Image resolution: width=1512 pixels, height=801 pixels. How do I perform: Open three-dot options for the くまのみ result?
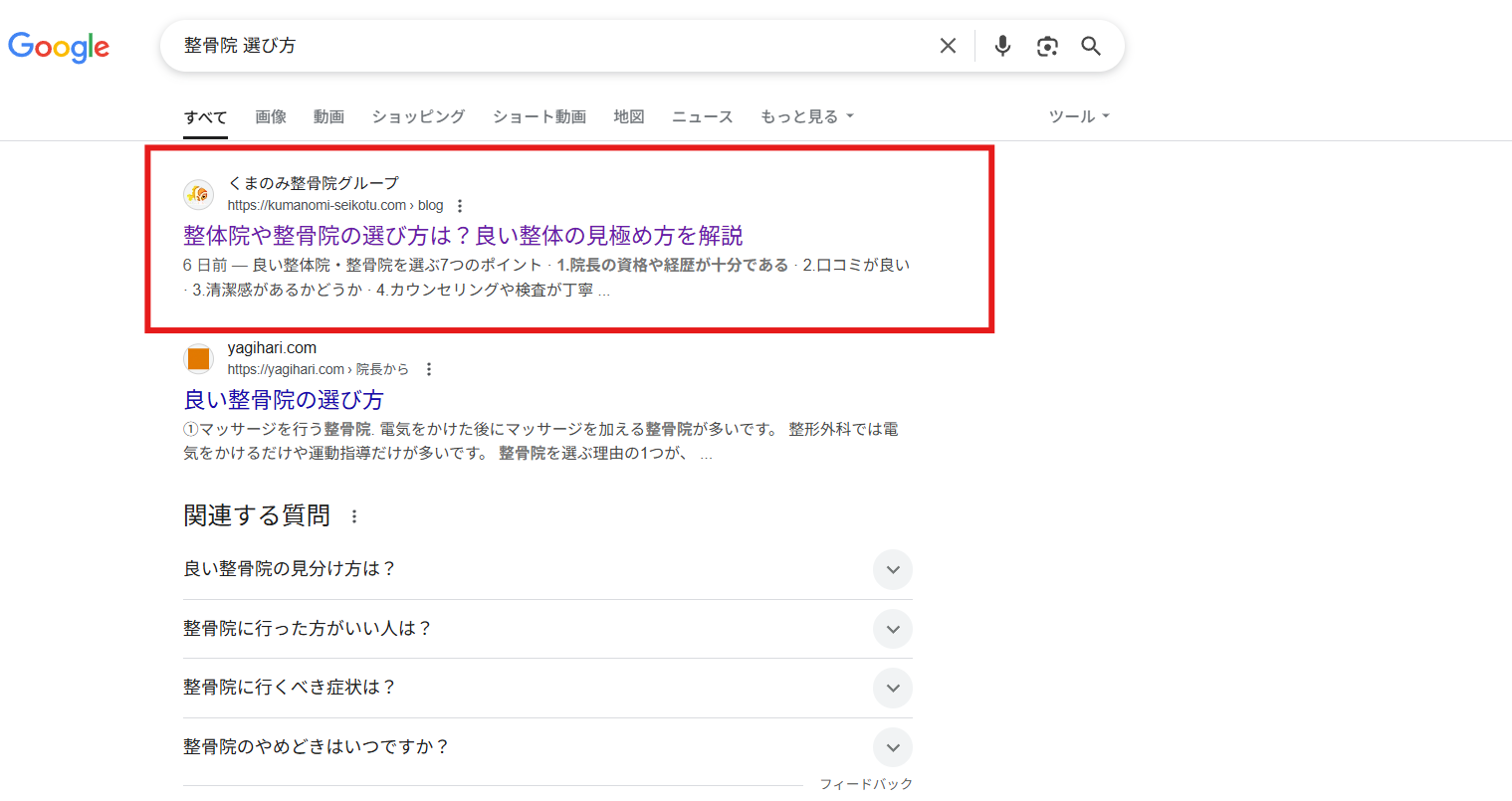coord(459,204)
